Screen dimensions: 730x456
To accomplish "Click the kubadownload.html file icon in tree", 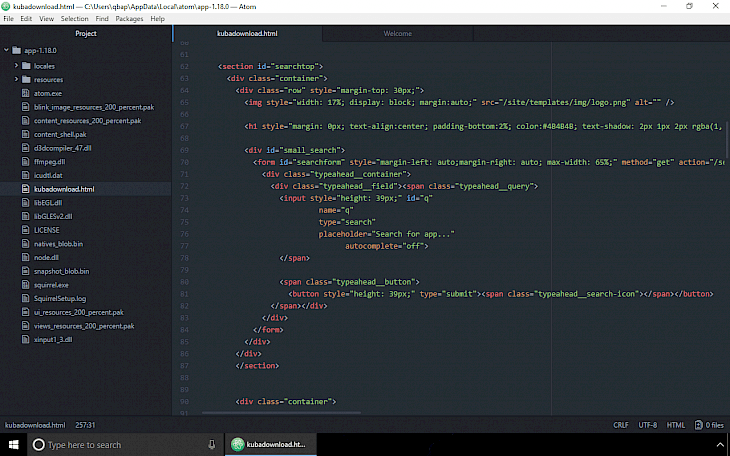I will [x=26, y=189].
